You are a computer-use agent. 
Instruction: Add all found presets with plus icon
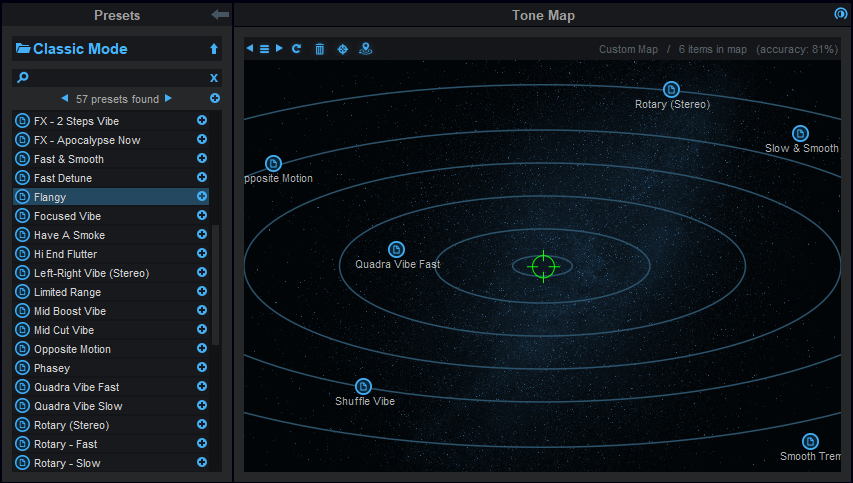click(215, 99)
